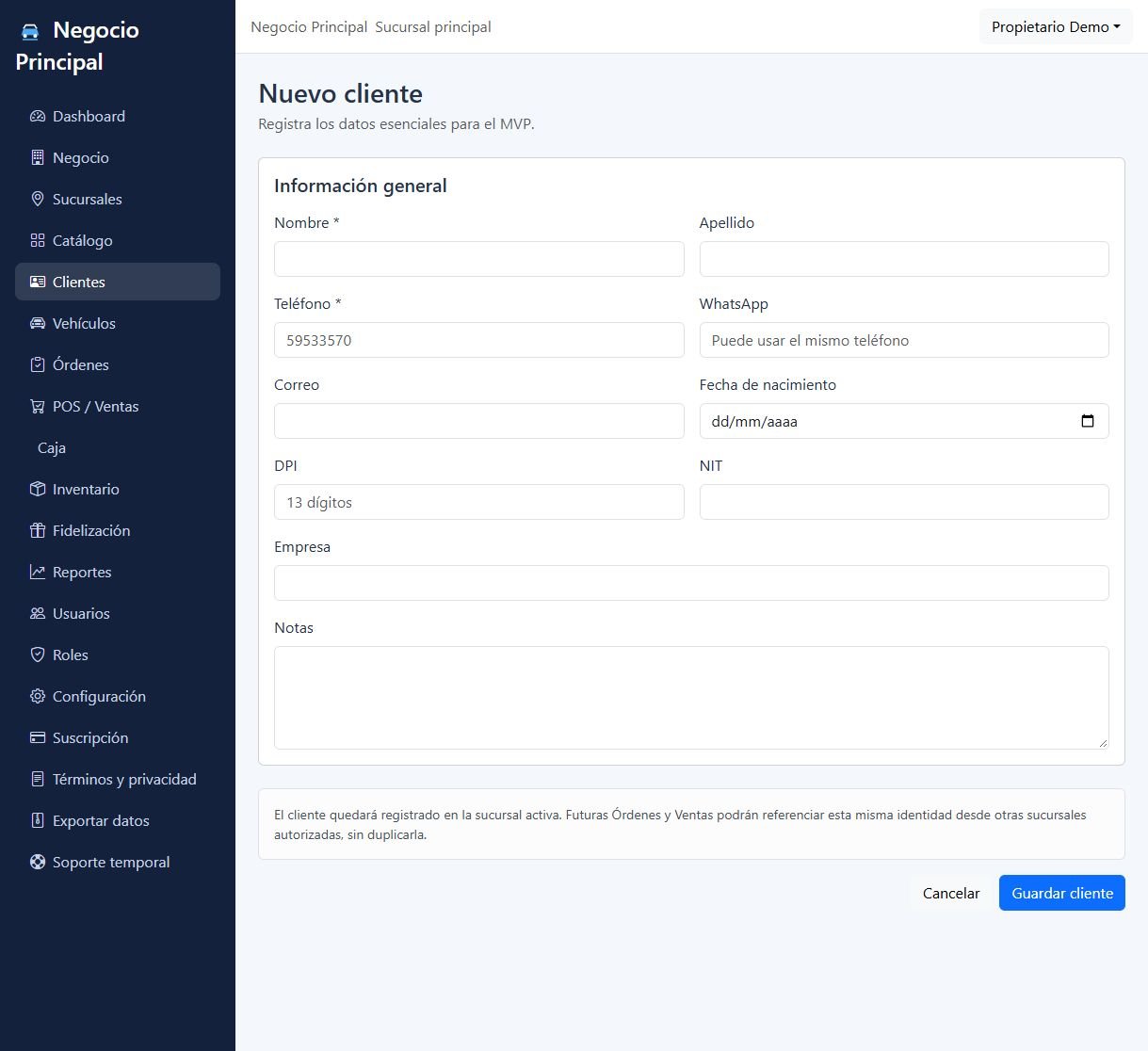Click the car logo icon beside Negocio Principal
This screenshot has height=1051, width=1148.
(30, 31)
